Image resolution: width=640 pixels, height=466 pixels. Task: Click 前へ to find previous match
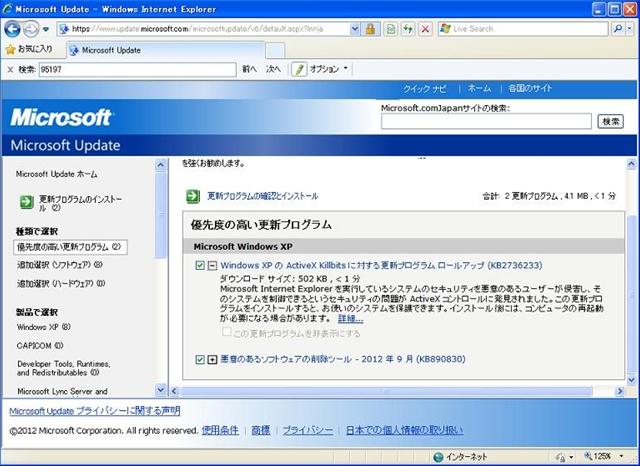point(249,69)
